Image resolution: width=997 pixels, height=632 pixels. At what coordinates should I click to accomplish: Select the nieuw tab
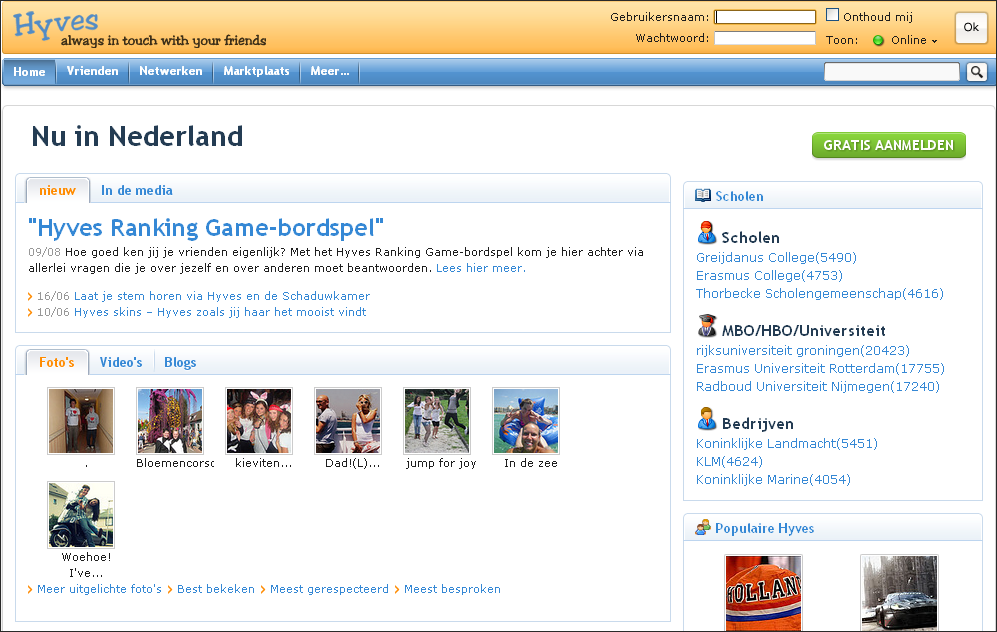point(57,190)
